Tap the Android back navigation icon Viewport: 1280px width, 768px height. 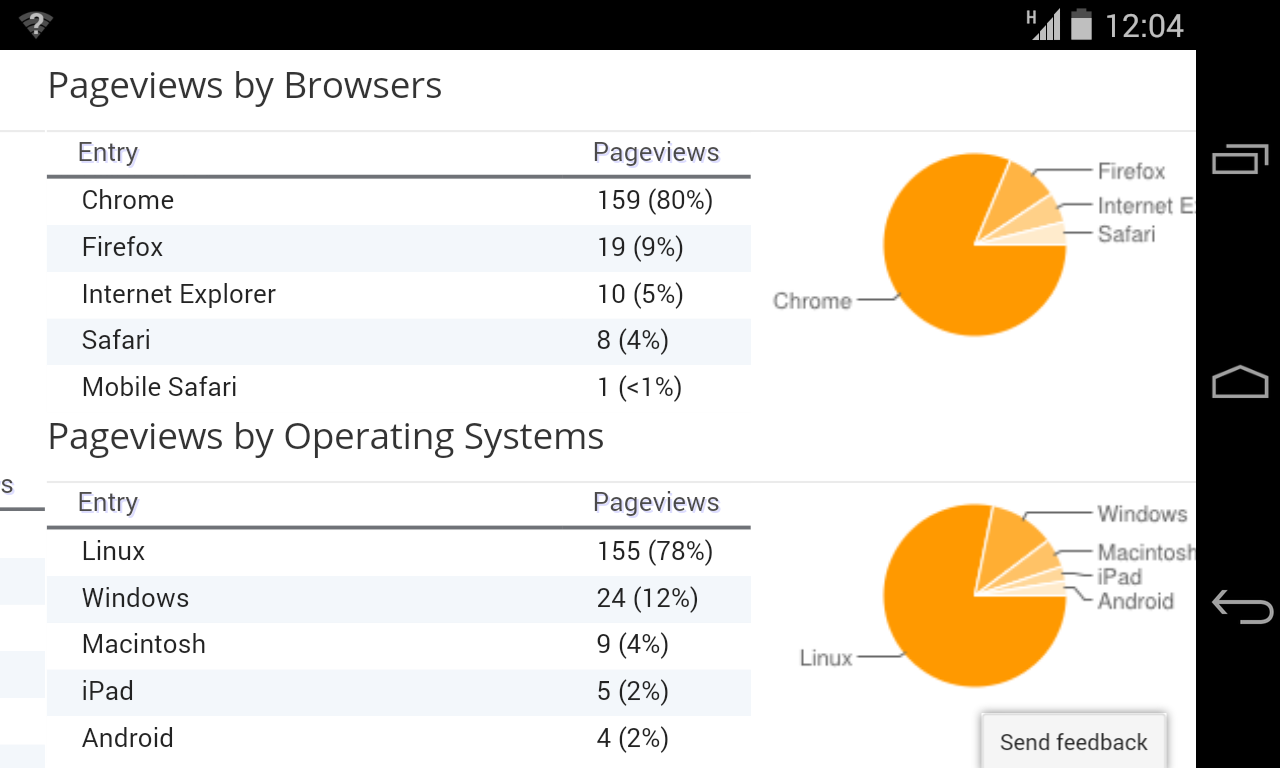point(1240,605)
